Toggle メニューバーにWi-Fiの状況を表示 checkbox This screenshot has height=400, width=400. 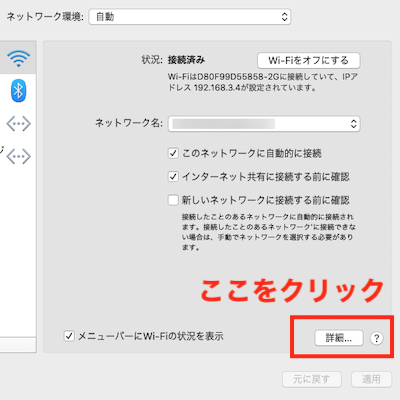pos(69,336)
